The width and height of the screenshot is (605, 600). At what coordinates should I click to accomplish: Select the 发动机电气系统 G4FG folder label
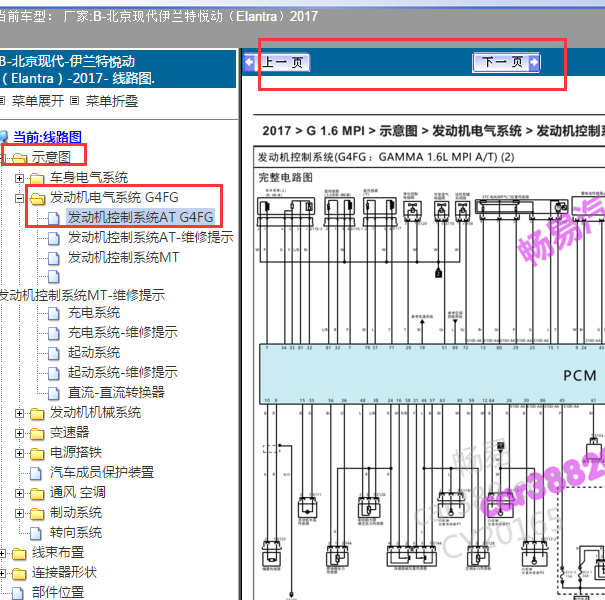(114, 197)
